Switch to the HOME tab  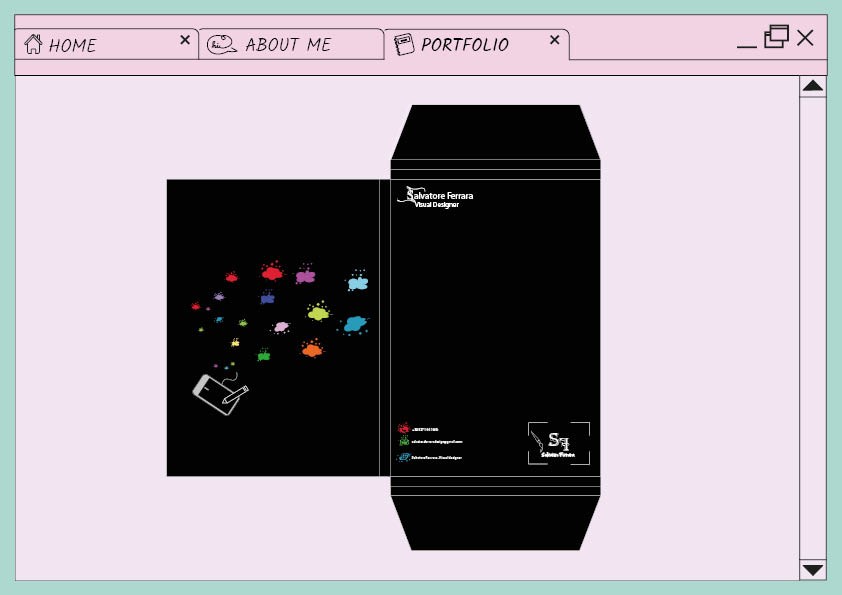[73, 45]
